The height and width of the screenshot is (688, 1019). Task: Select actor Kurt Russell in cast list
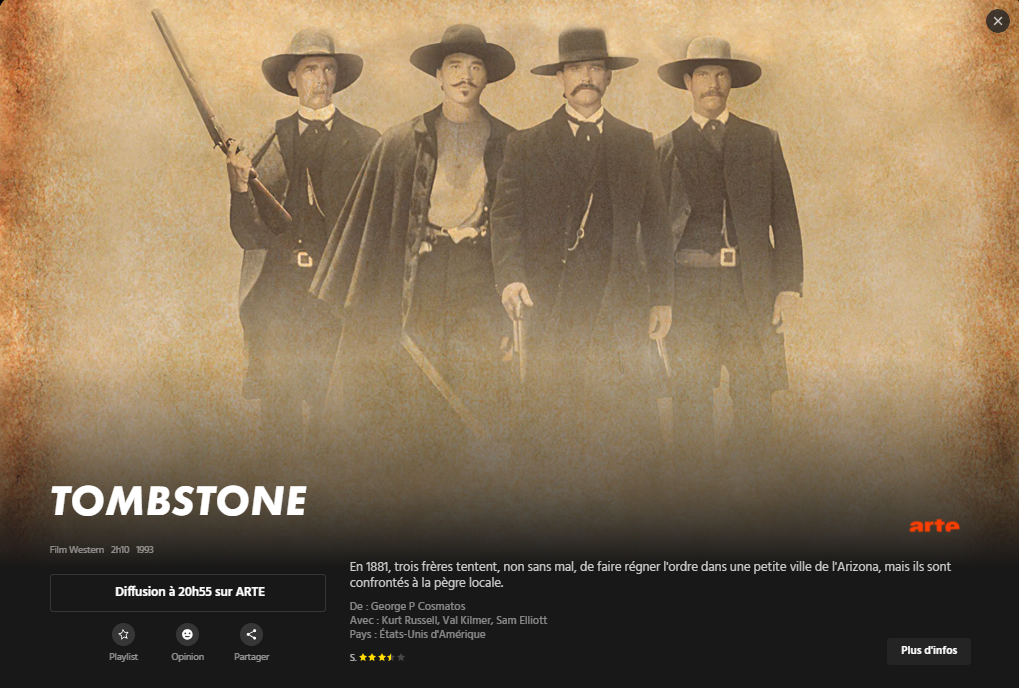pyautogui.click(x=409, y=620)
